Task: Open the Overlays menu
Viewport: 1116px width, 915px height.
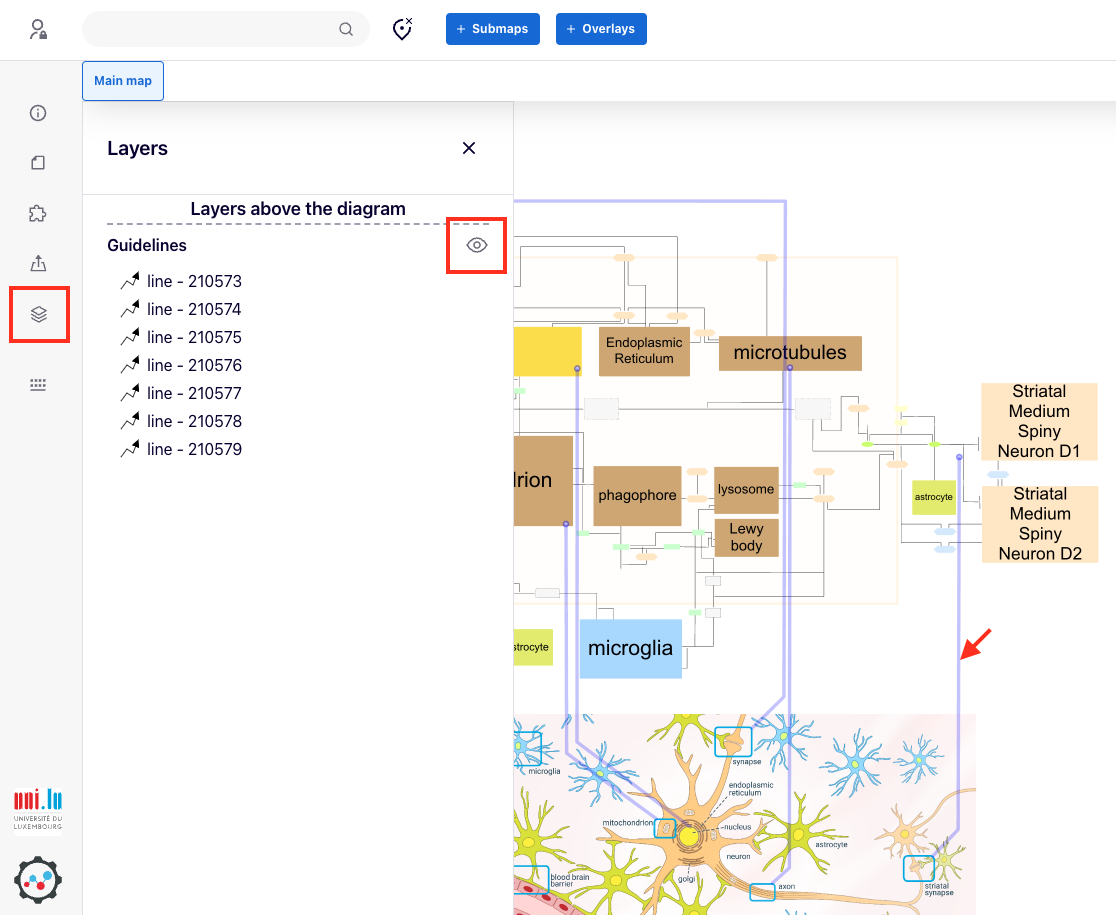Action: click(x=601, y=29)
